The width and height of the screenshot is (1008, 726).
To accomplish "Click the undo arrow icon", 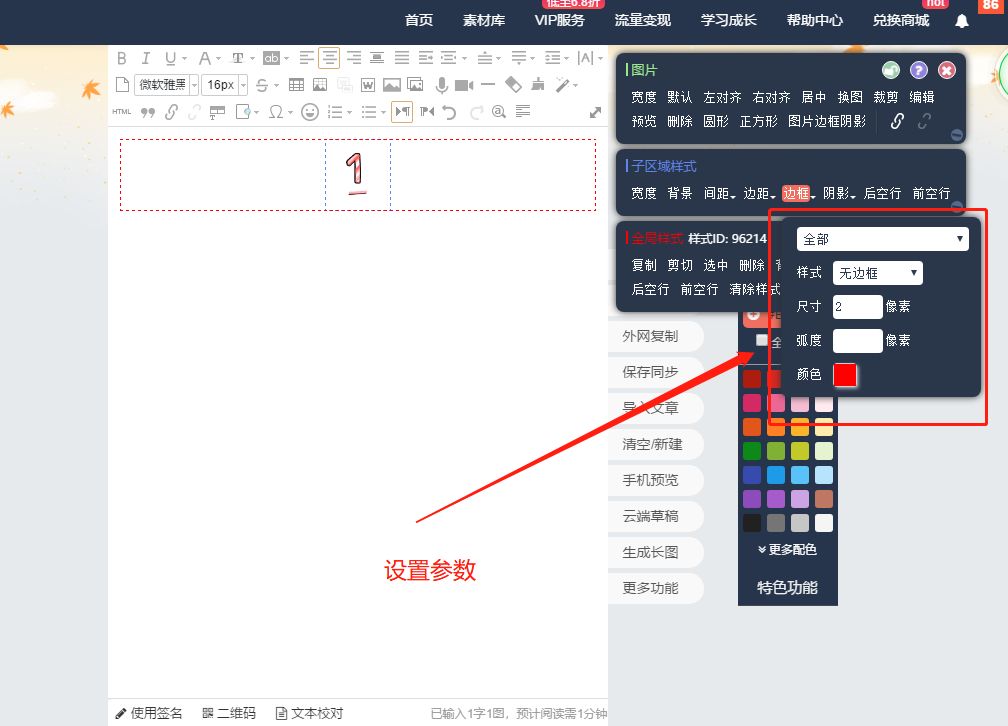I will click(x=450, y=111).
